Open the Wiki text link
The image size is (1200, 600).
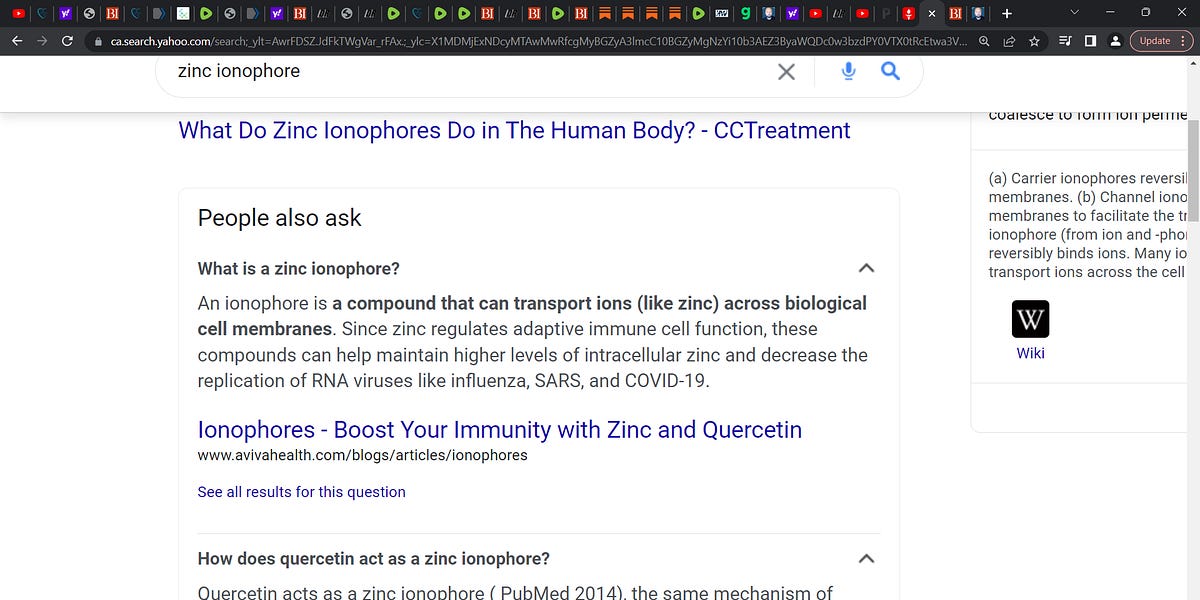click(1031, 353)
